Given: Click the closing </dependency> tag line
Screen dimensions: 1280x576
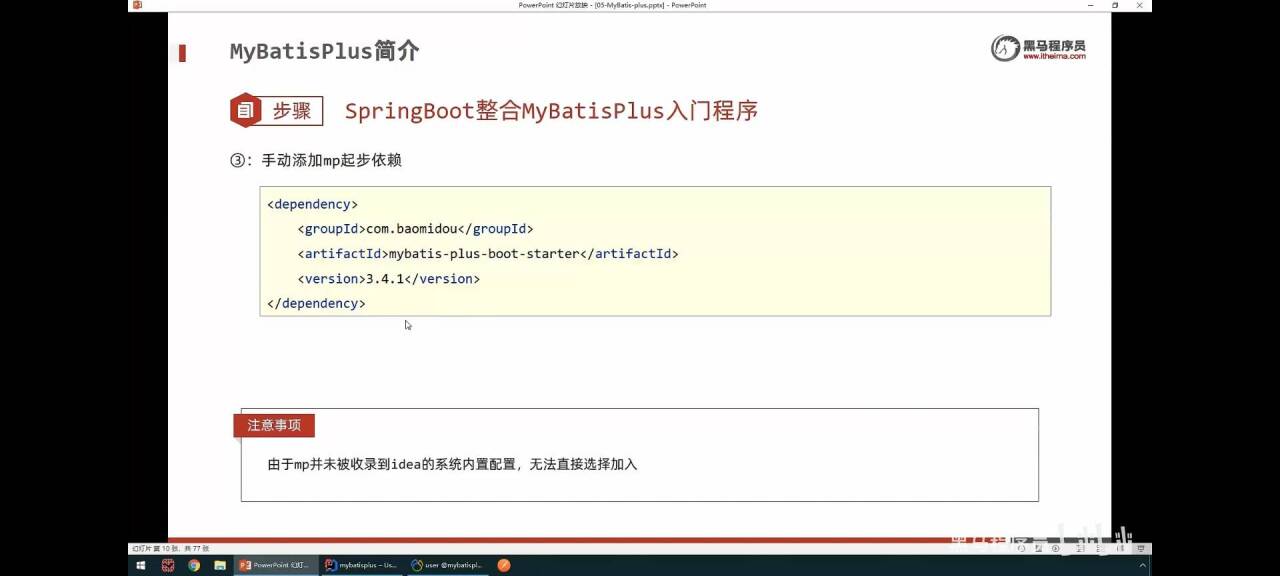Looking at the screenshot, I should coord(316,303).
